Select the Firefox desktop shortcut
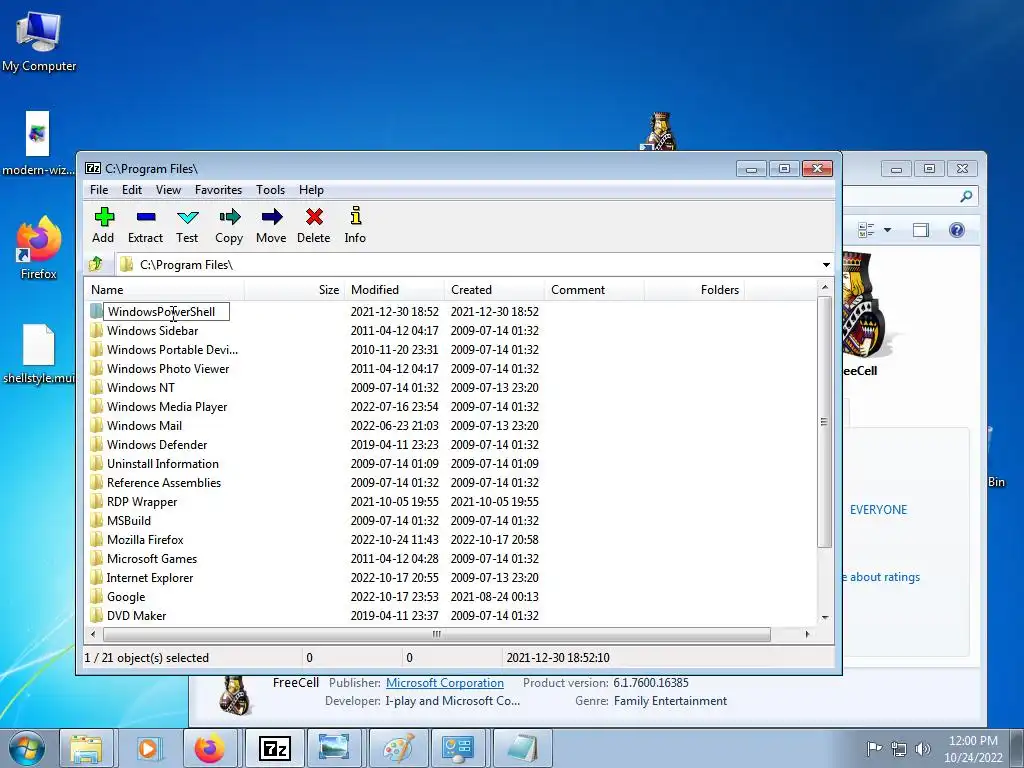 click(x=39, y=248)
